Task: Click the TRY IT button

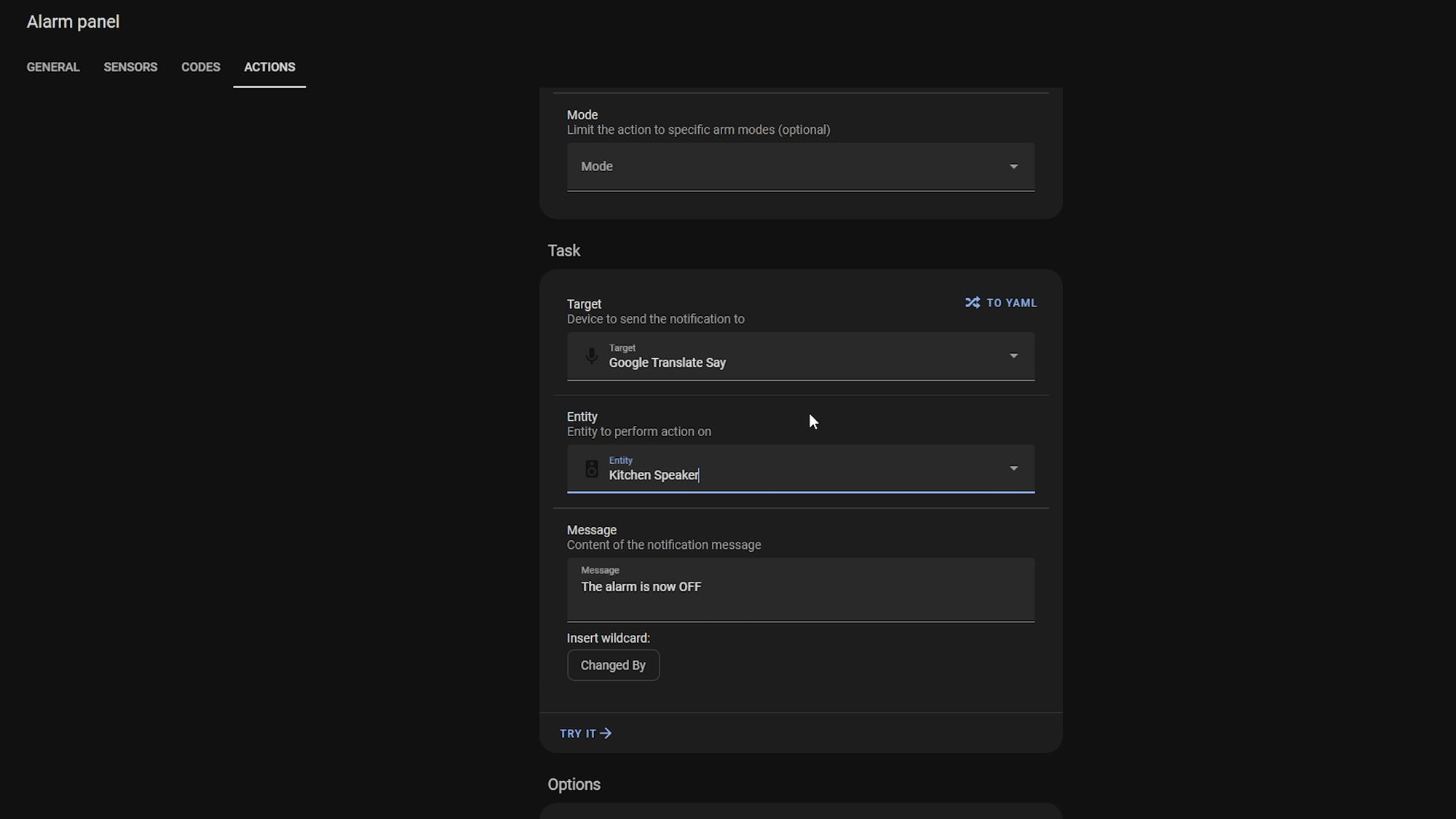Action: coord(584,733)
